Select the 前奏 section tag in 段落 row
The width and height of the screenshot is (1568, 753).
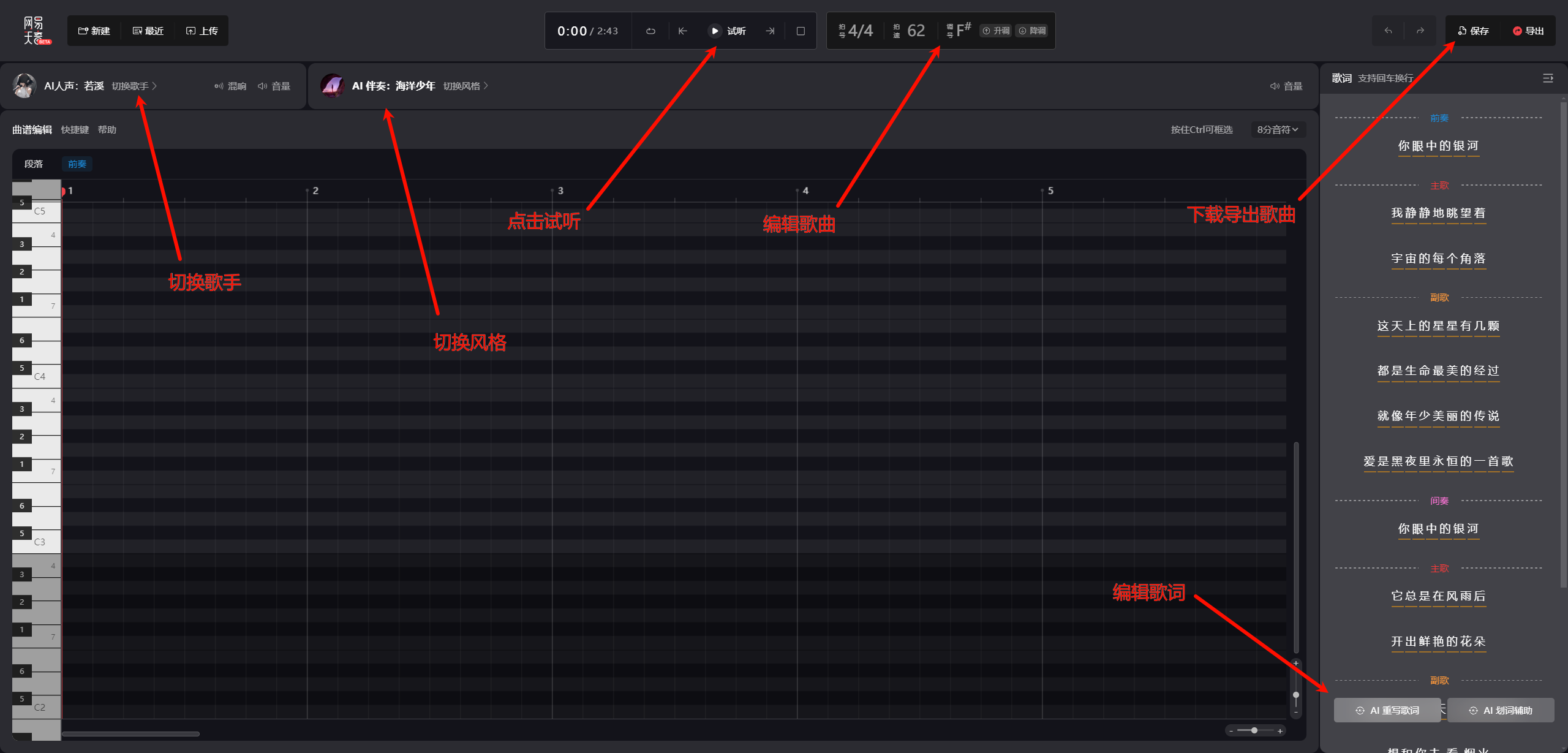77,164
